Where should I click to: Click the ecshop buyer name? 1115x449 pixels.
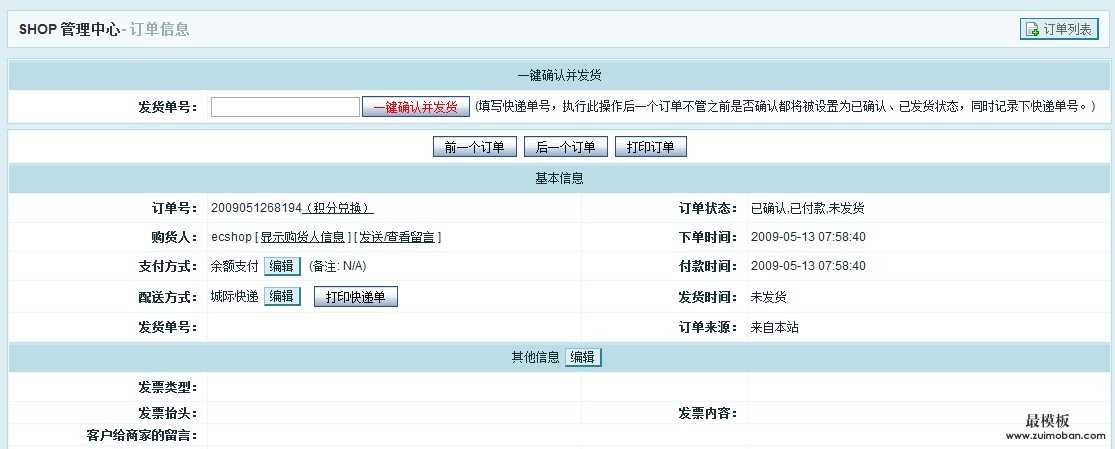click(231, 237)
